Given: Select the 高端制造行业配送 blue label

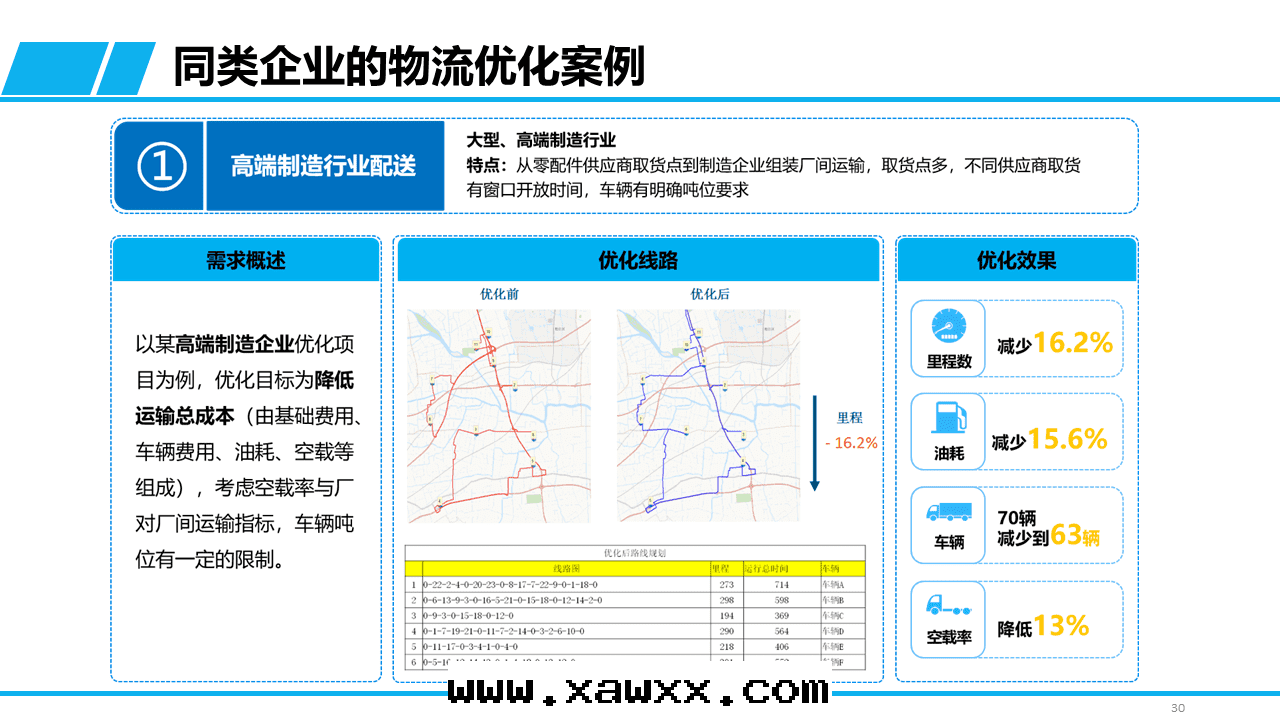Looking at the screenshot, I should tap(324, 166).
